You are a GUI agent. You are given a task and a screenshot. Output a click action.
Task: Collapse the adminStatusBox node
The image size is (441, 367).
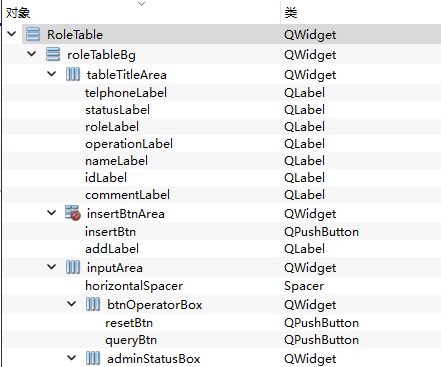tap(72, 358)
